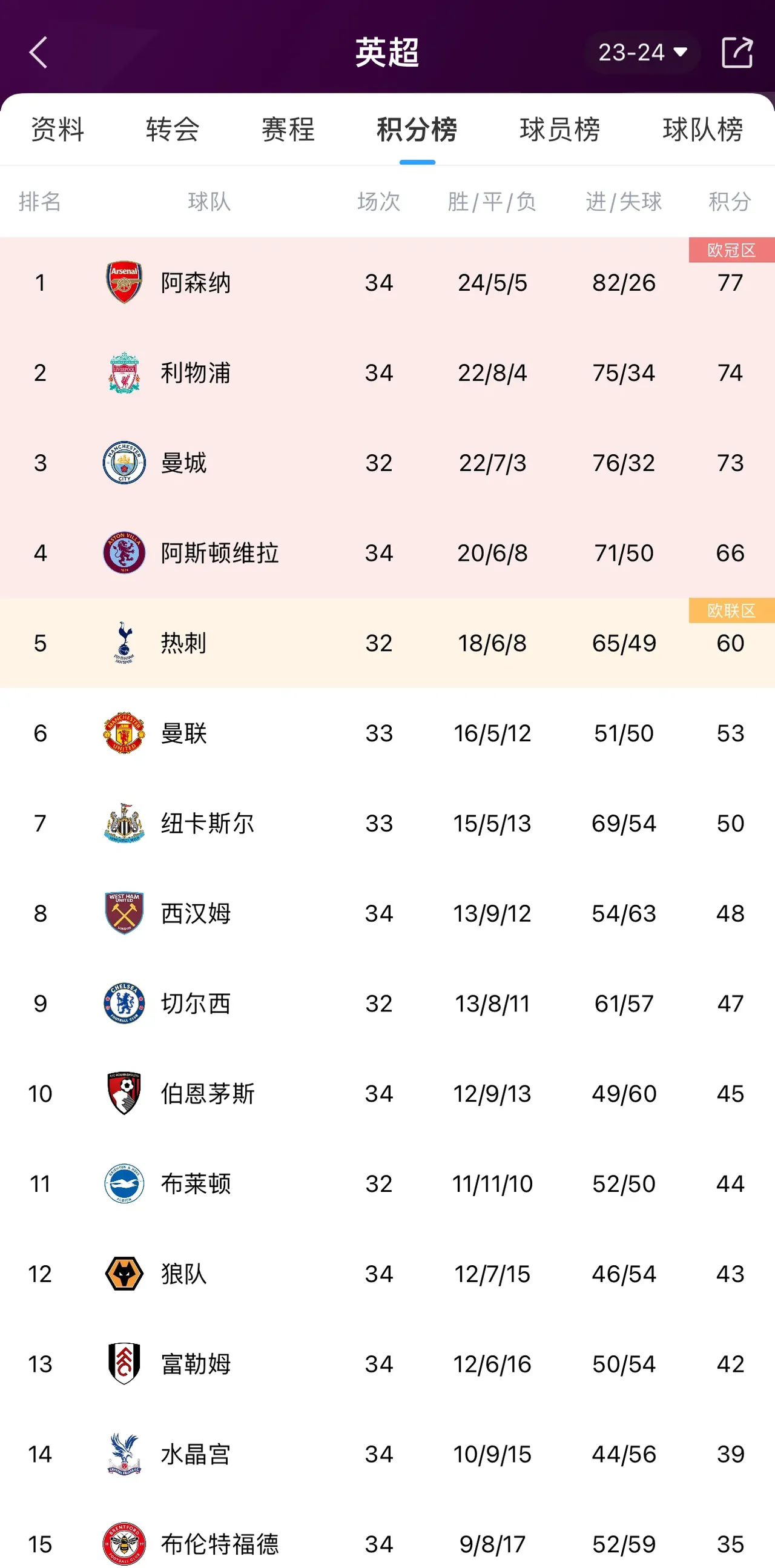Image resolution: width=775 pixels, height=1568 pixels.
Task: Click the Arsenal club crest
Action: click(123, 282)
